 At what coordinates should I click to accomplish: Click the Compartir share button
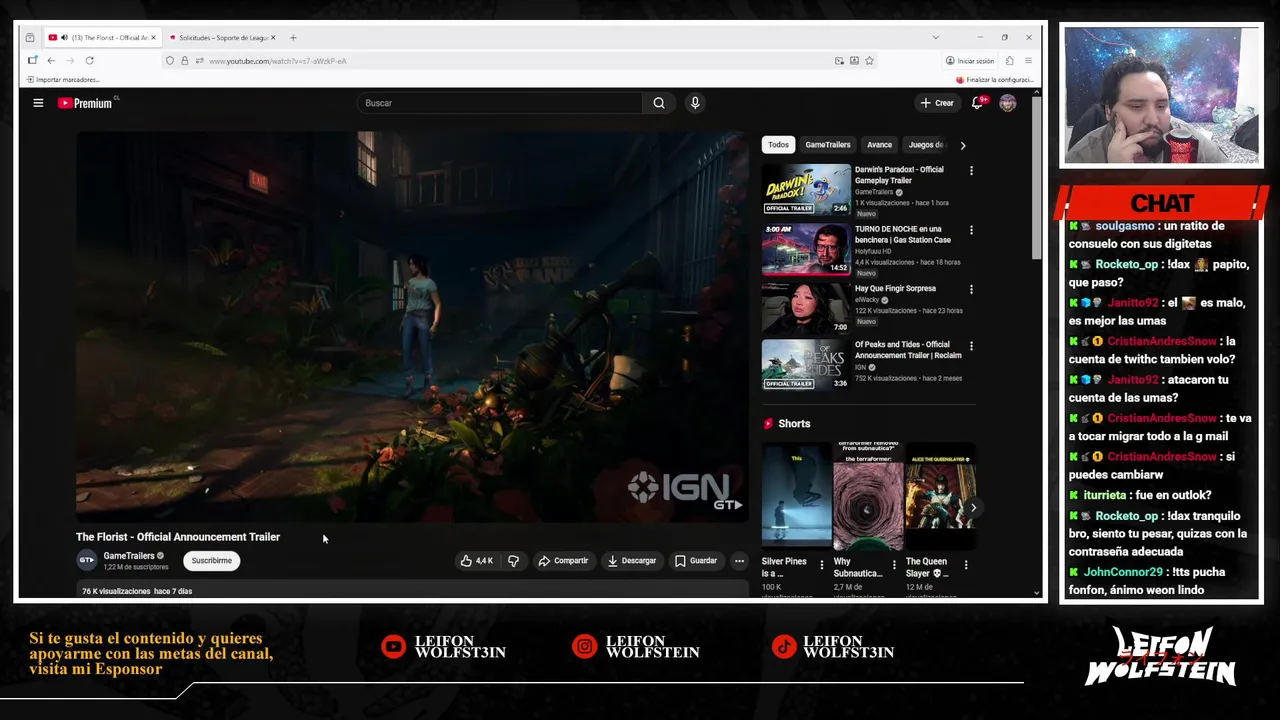(563, 561)
